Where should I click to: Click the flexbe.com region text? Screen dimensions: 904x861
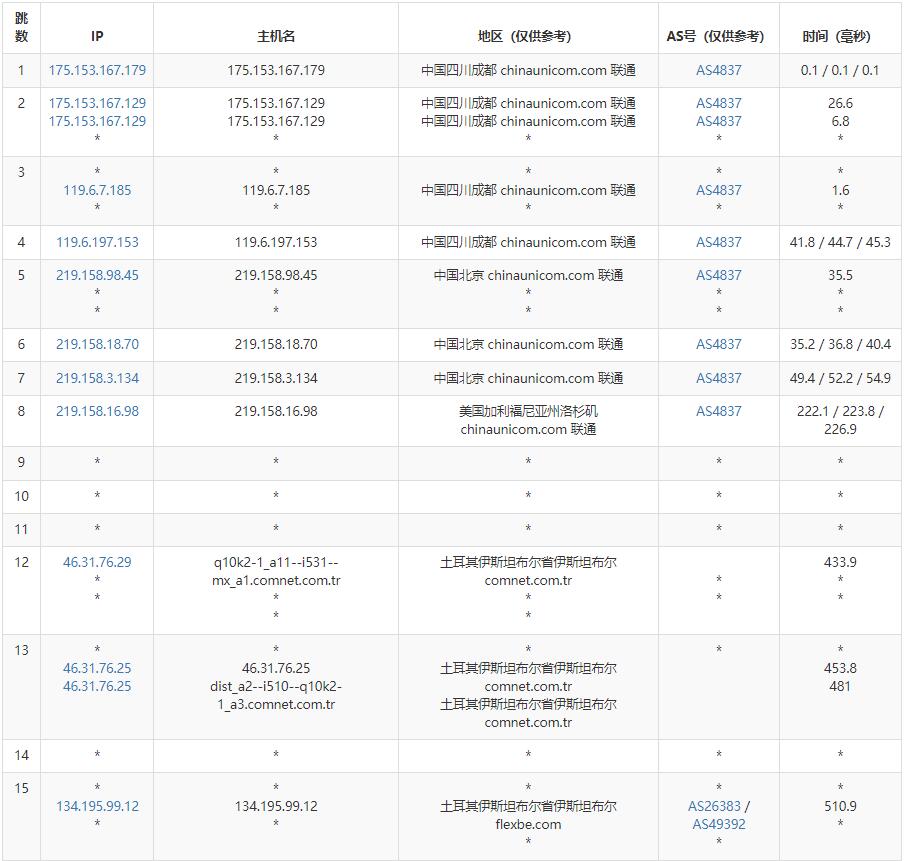[x=528, y=824]
